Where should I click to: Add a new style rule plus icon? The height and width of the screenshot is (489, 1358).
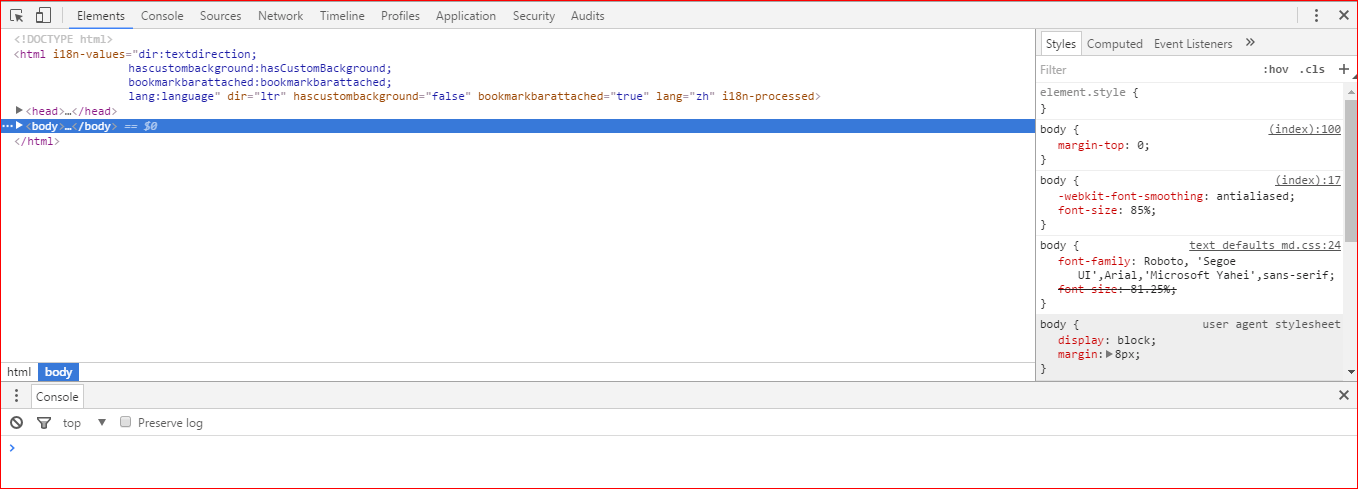pos(1343,69)
